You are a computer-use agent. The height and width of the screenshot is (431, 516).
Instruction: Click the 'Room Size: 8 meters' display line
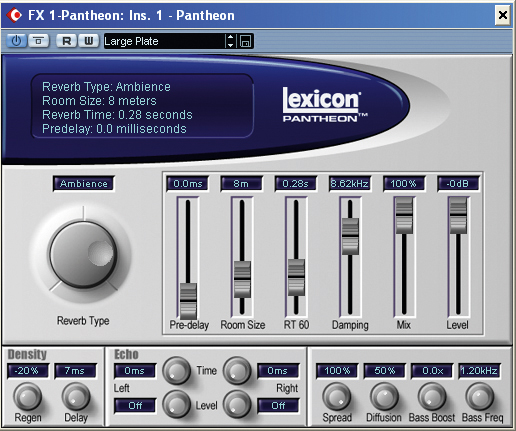[99, 101]
